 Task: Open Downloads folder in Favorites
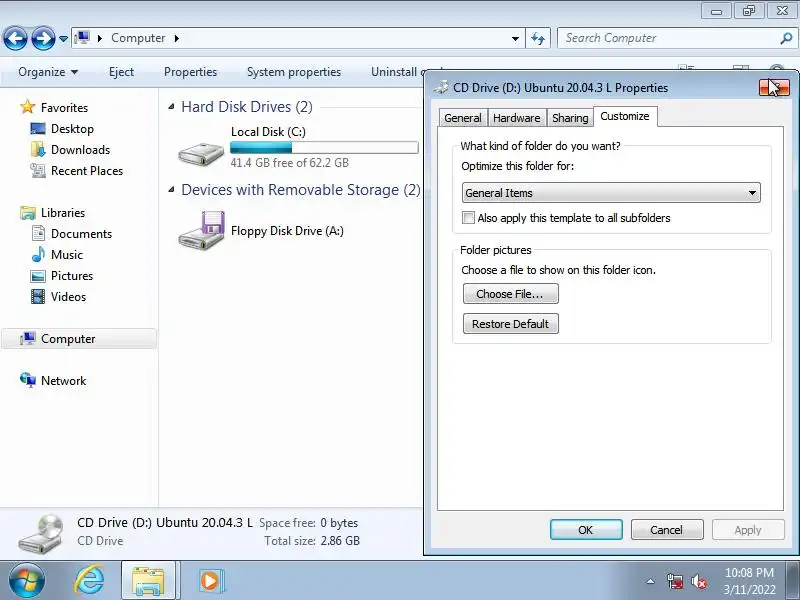tap(80, 149)
